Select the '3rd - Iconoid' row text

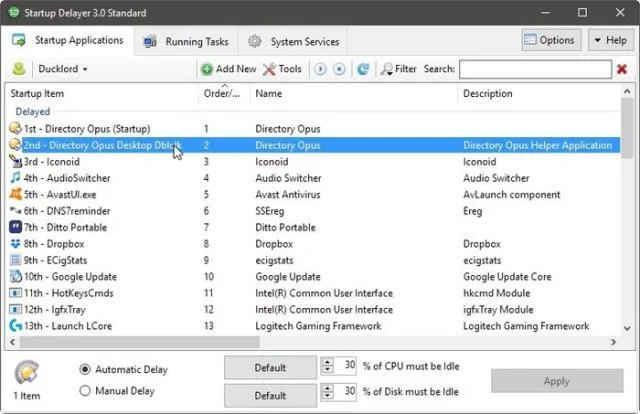[51, 162]
